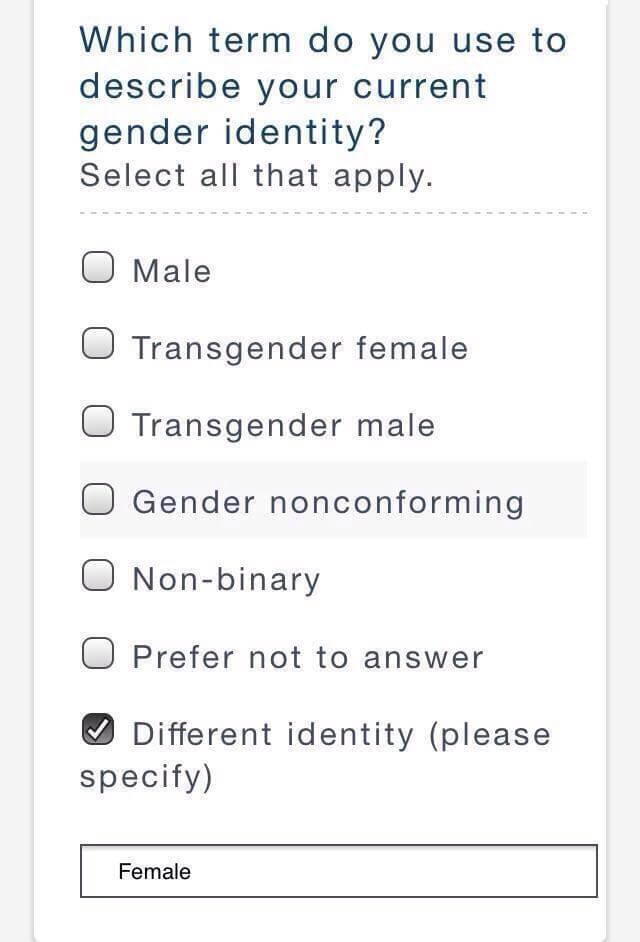Click the 'Male' option label text
Image resolution: width=640 pixels, height=942 pixels.
(172, 271)
